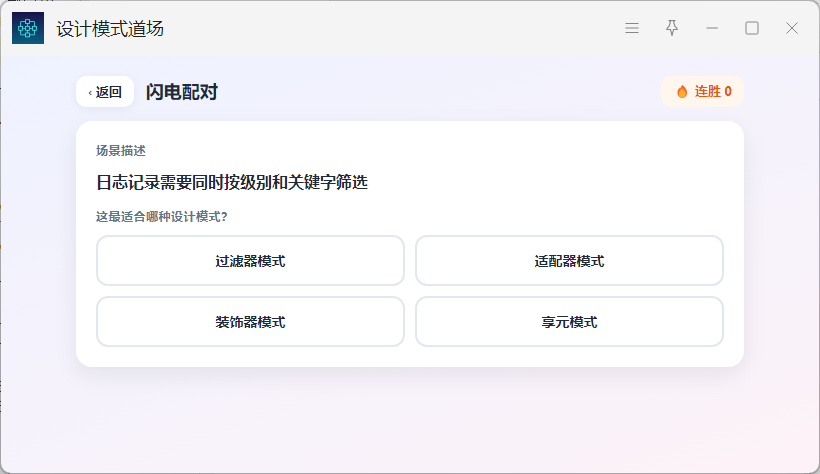Choose the 过滤器模式 answer
Screen dimensions: 820x474
250,261
